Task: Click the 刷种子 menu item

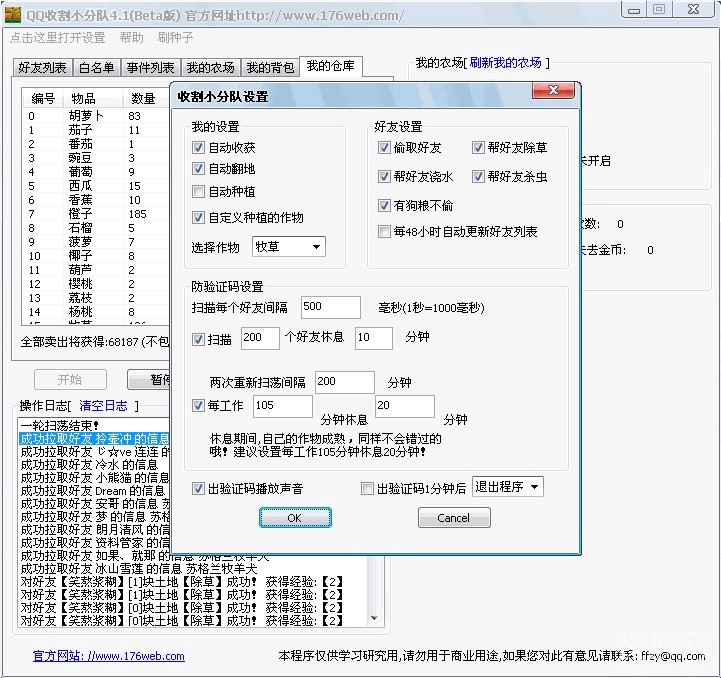Action: click(x=176, y=38)
